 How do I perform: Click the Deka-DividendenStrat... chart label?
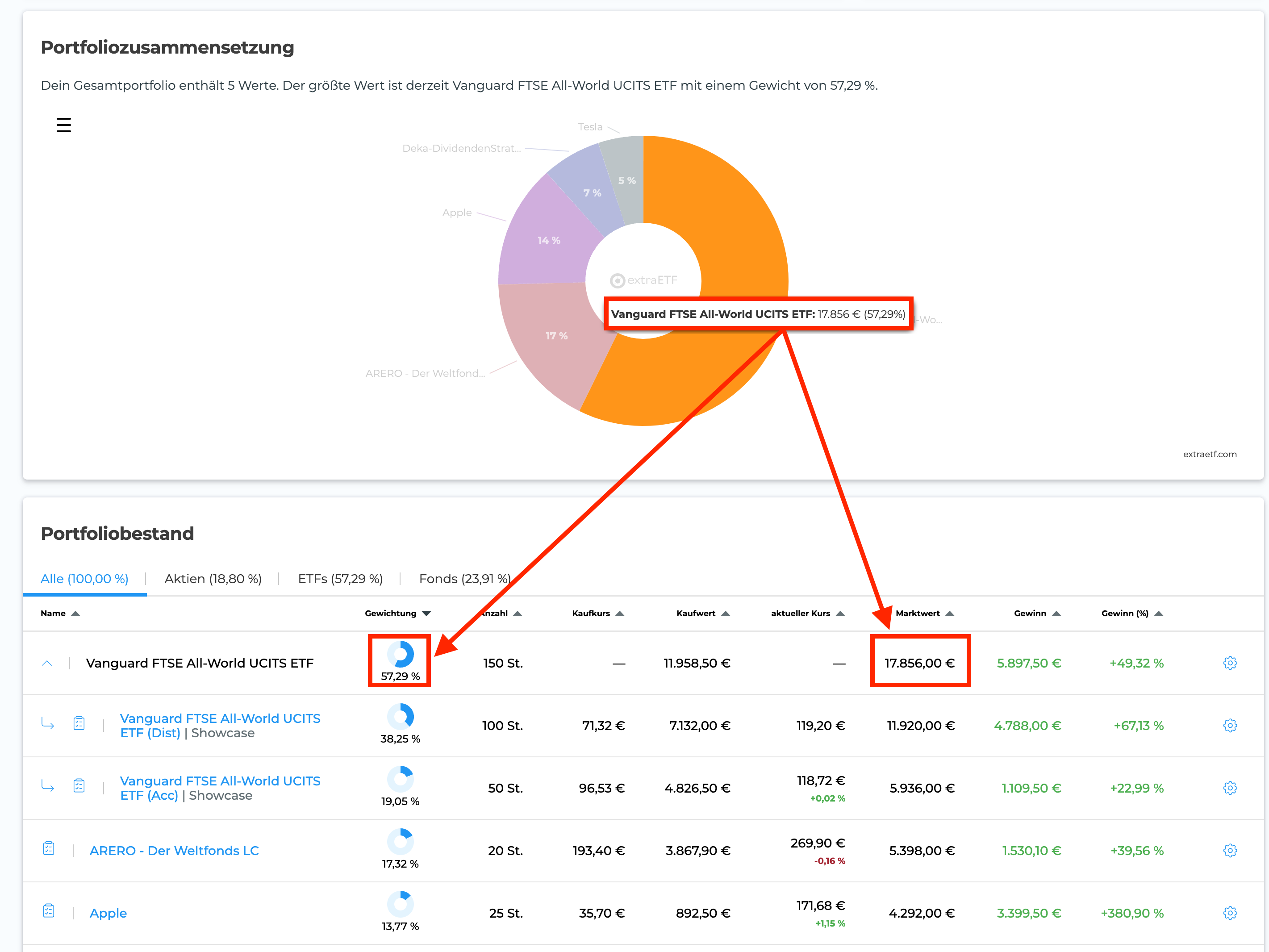pyautogui.click(x=462, y=148)
